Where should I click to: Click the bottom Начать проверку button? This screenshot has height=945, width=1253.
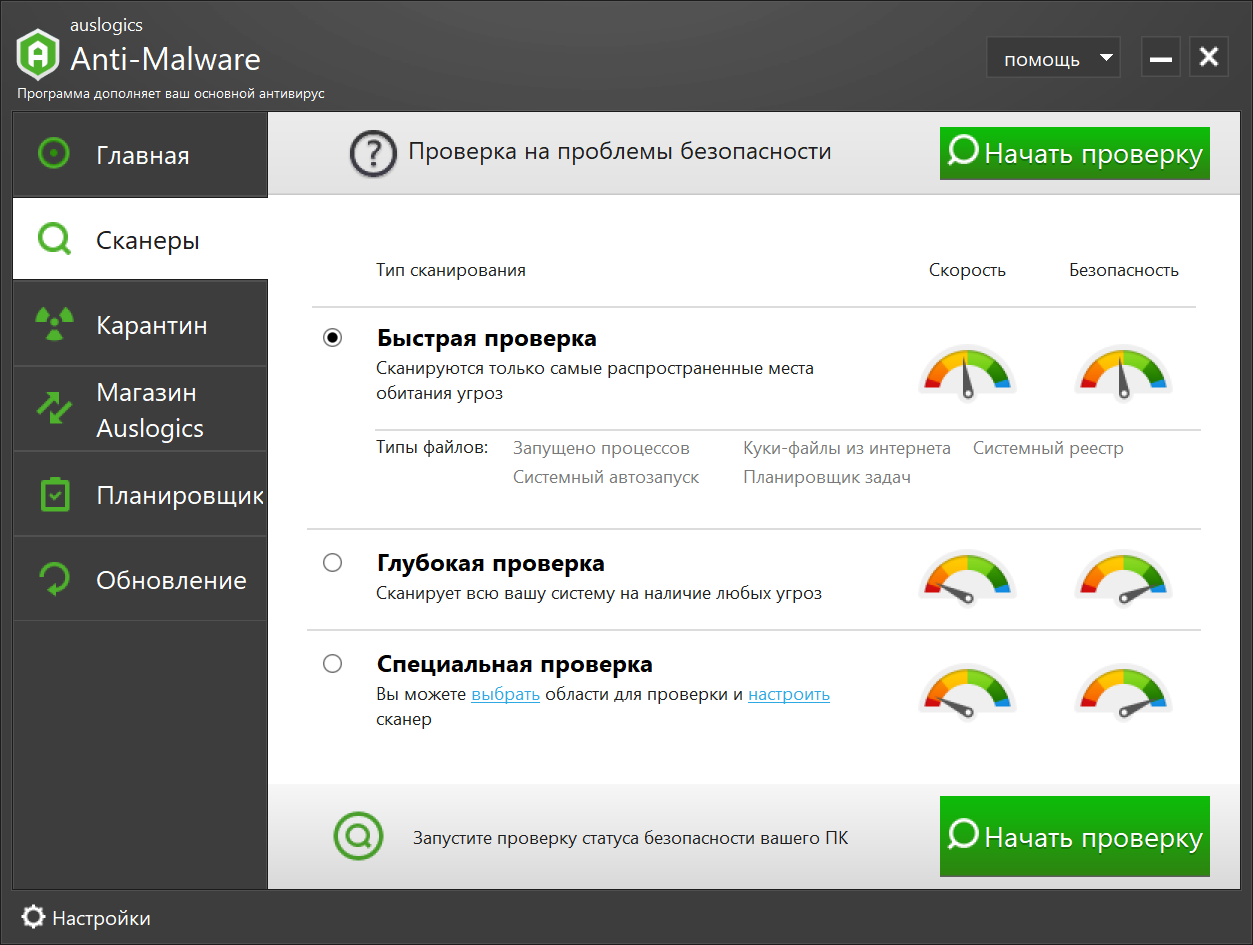coord(1075,836)
